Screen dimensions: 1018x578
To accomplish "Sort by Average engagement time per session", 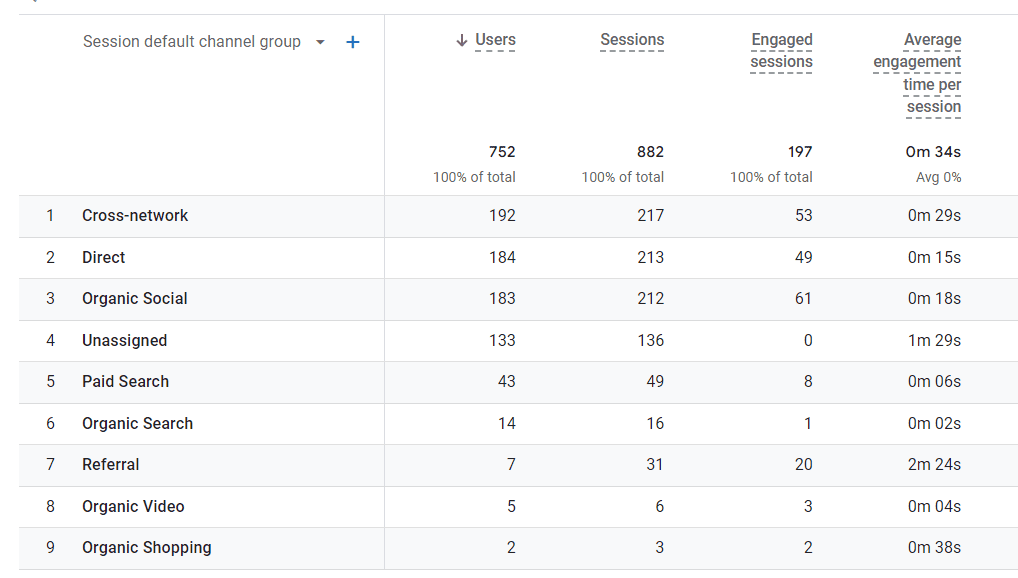I will tap(917, 73).
